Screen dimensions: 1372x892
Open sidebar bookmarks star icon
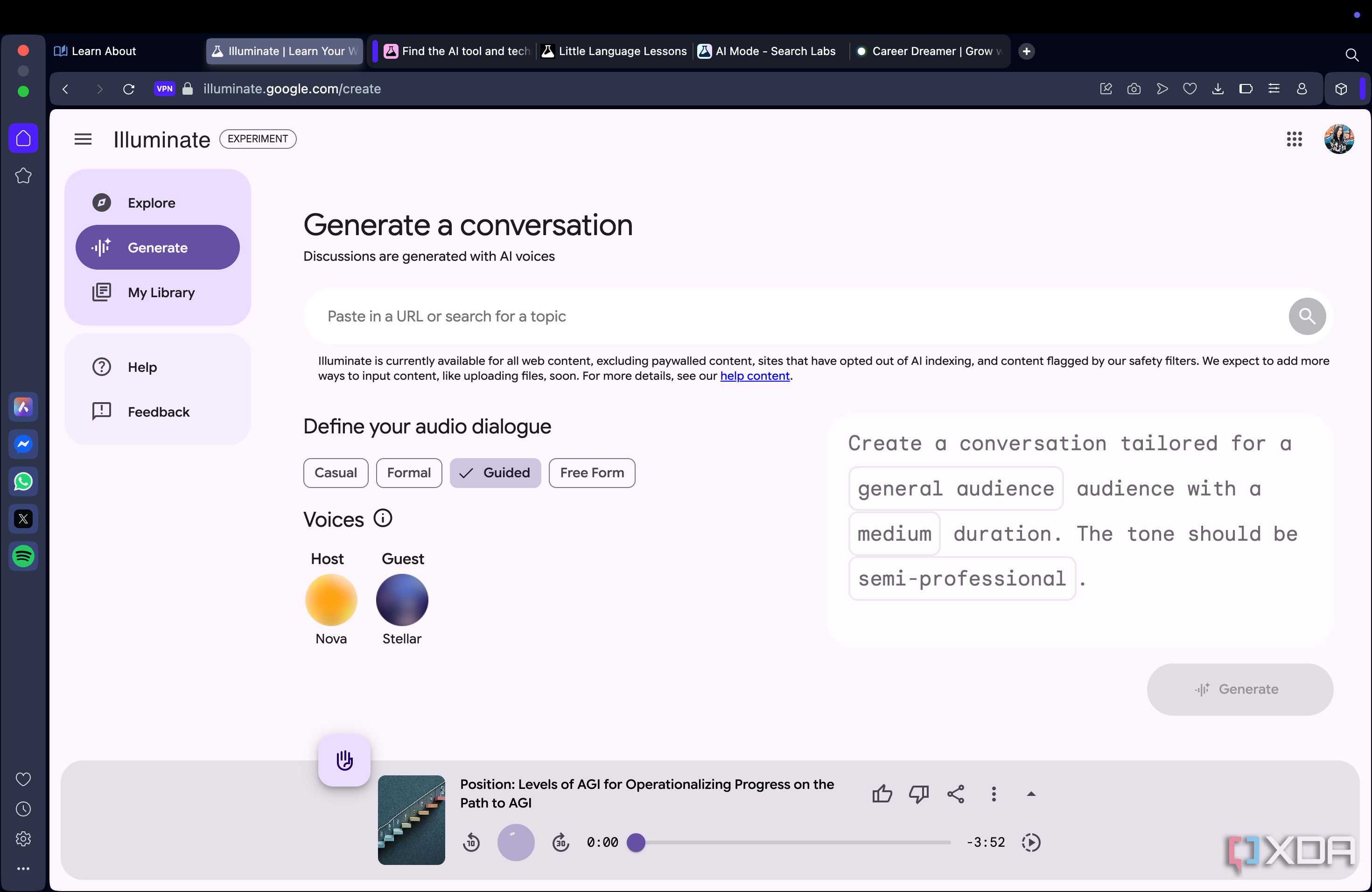pyautogui.click(x=24, y=176)
